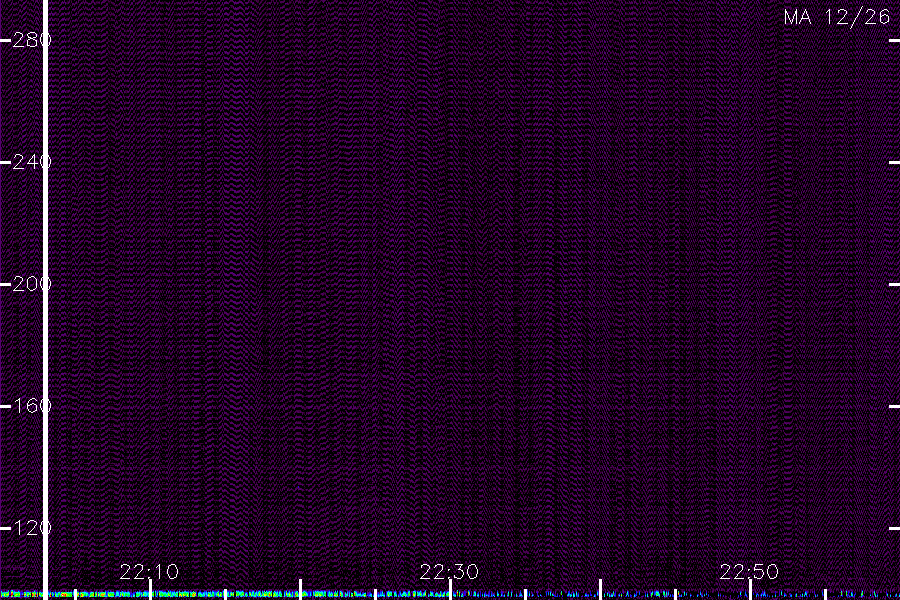Click the 280 frequency axis label
Image resolution: width=900 pixels, height=600 pixels.
32,40
